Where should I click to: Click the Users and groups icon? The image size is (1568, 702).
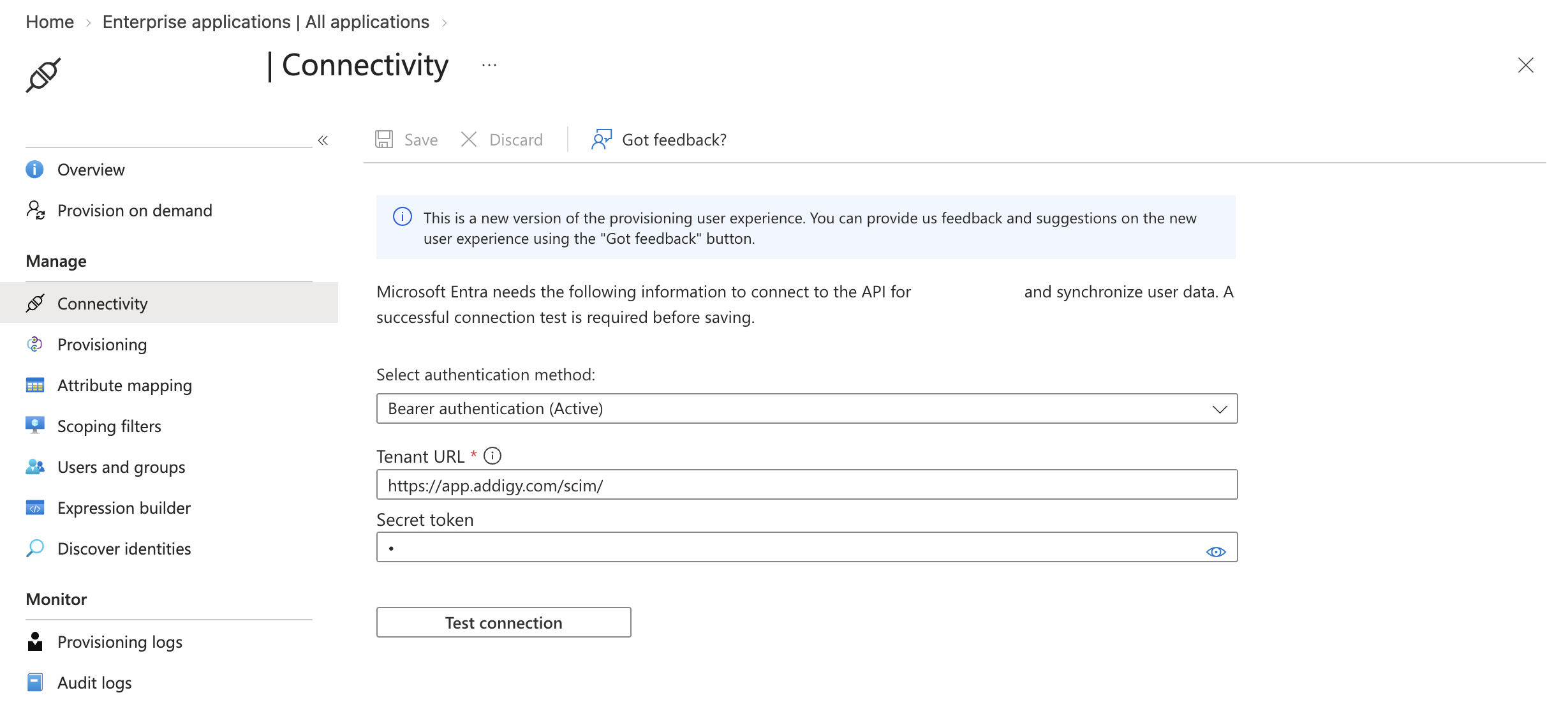click(x=35, y=467)
